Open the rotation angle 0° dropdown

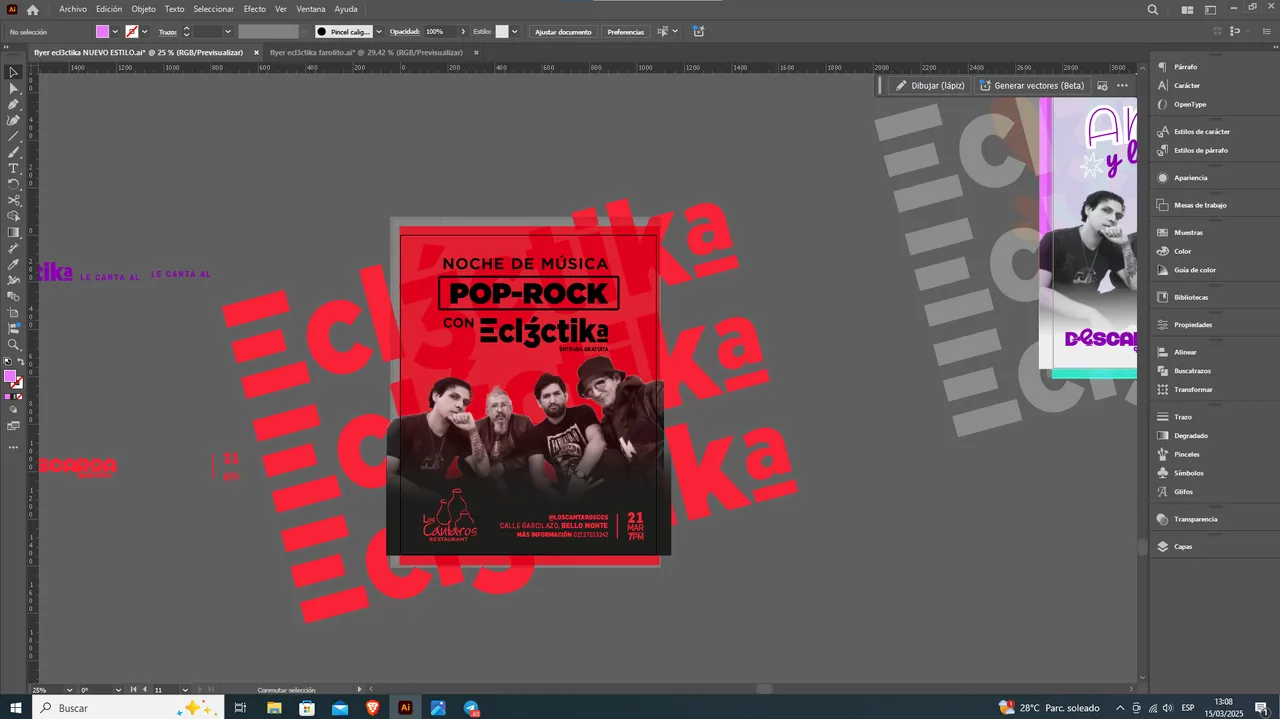(118, 690)
